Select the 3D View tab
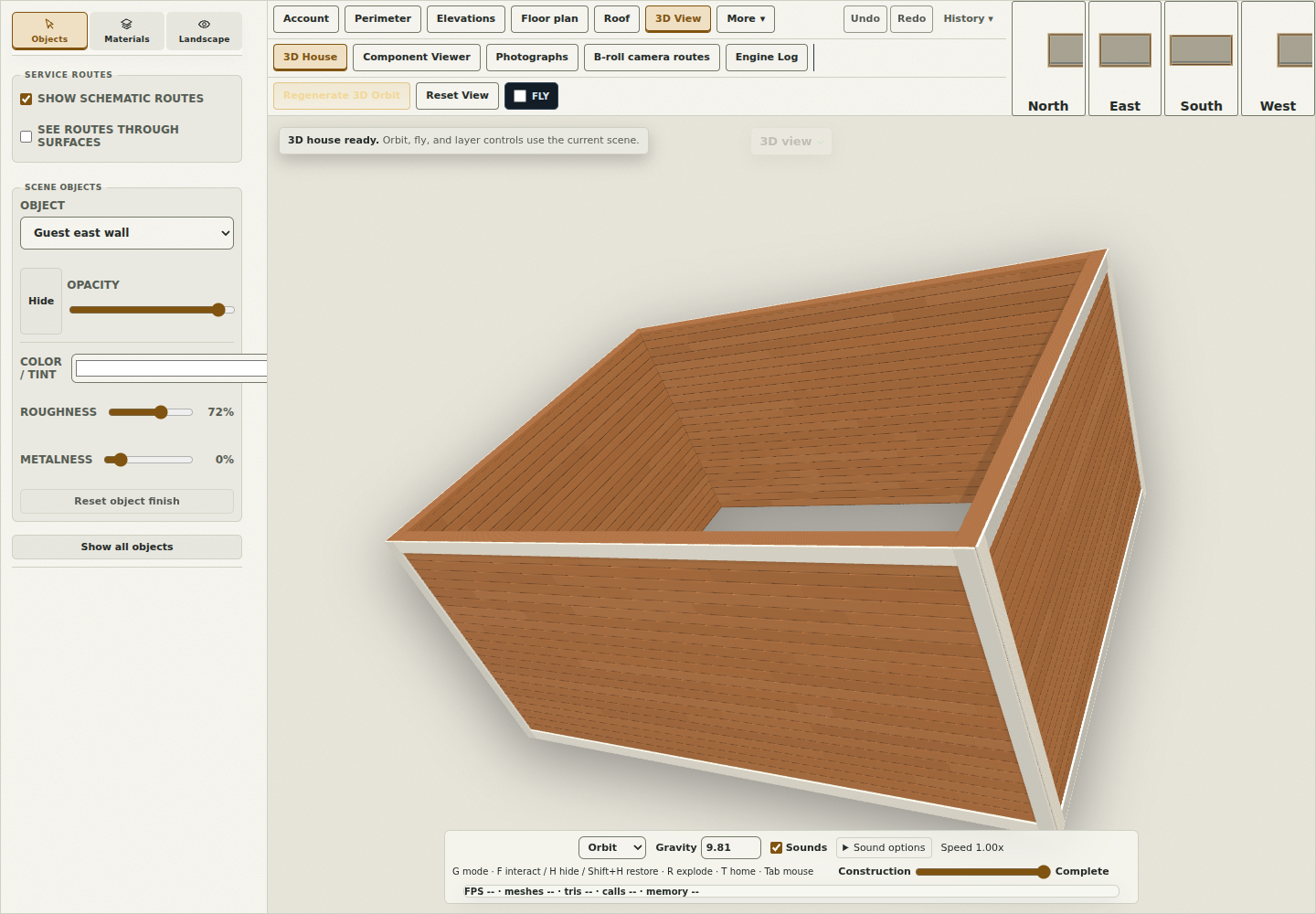This screenshot has width=1316, height=914. click(678, 19)
